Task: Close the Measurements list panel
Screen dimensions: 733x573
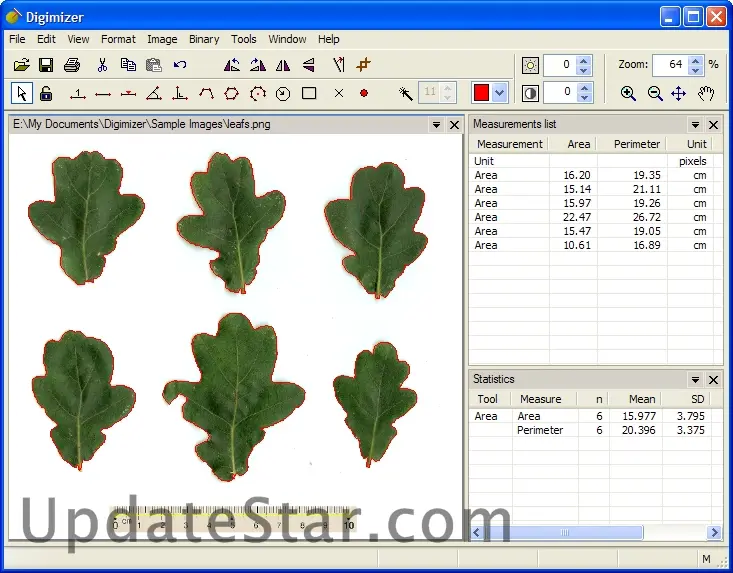Action: (x=713, y=125)
